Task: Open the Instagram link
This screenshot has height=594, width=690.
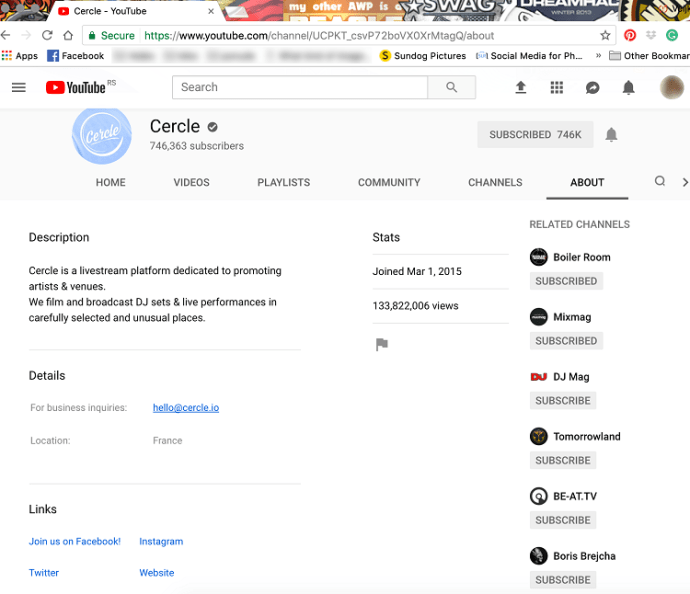Action: point(161,542)
